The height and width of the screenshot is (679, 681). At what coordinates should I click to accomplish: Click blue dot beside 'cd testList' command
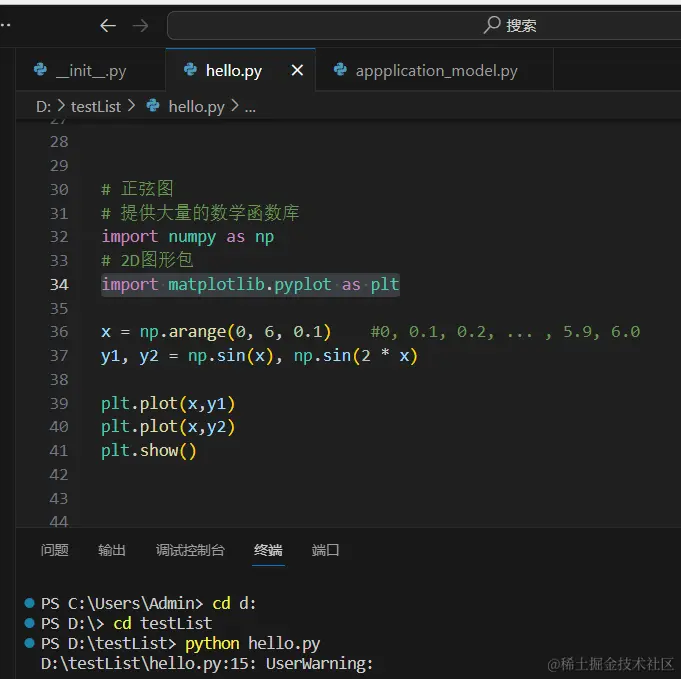[30, 623]
